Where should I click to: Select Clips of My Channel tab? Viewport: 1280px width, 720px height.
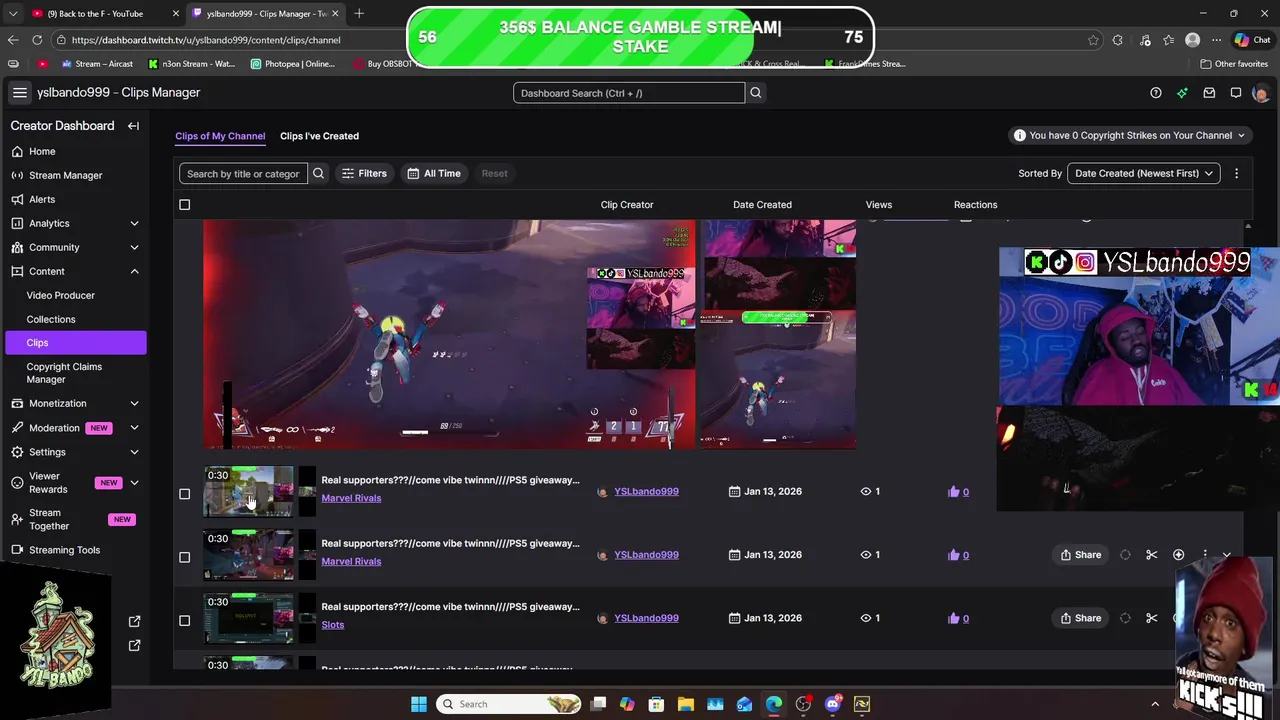tap(220, 136)
